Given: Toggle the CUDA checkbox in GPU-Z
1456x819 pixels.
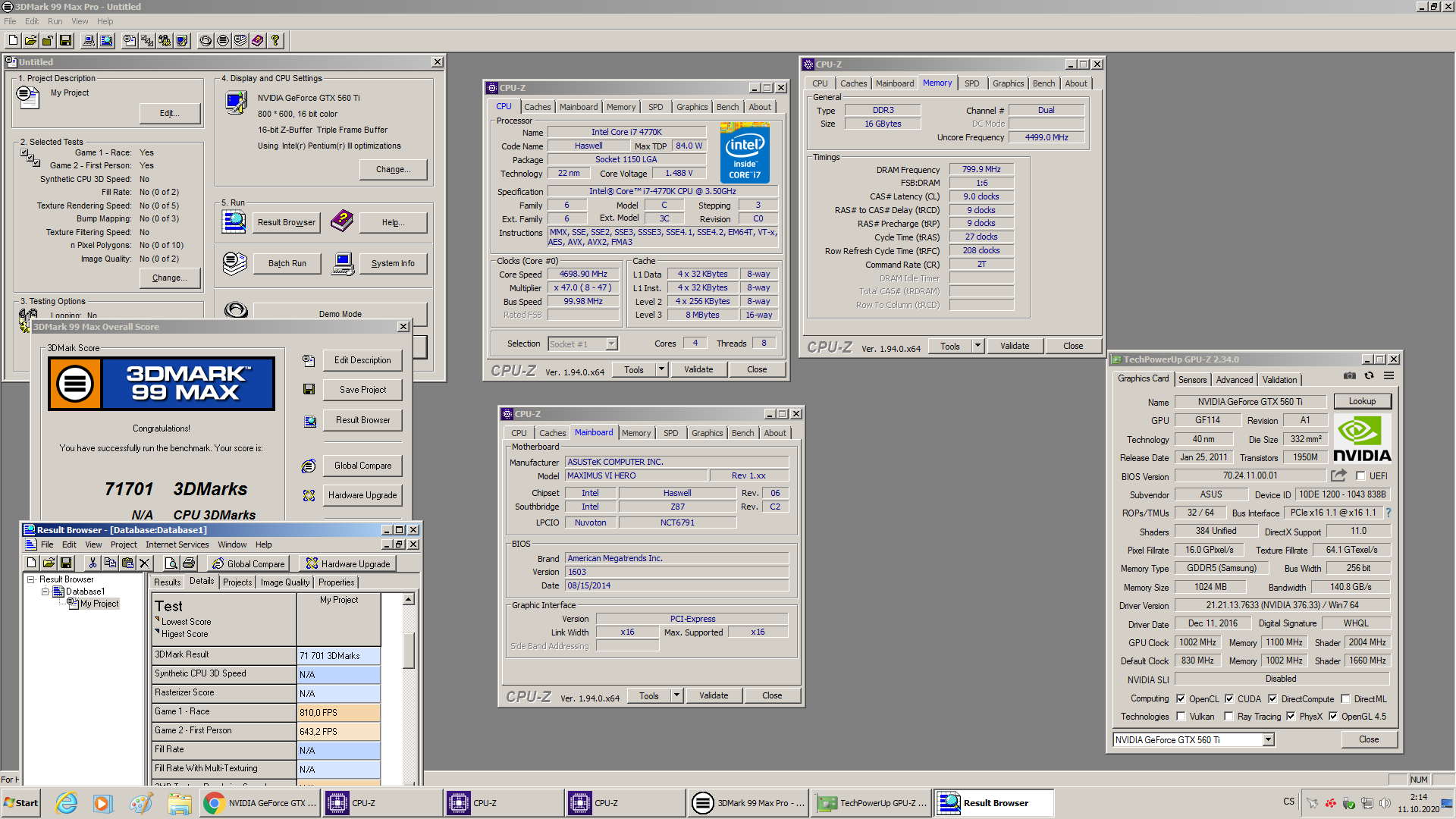Looking at the screenshot, I should pos(1229,699).
